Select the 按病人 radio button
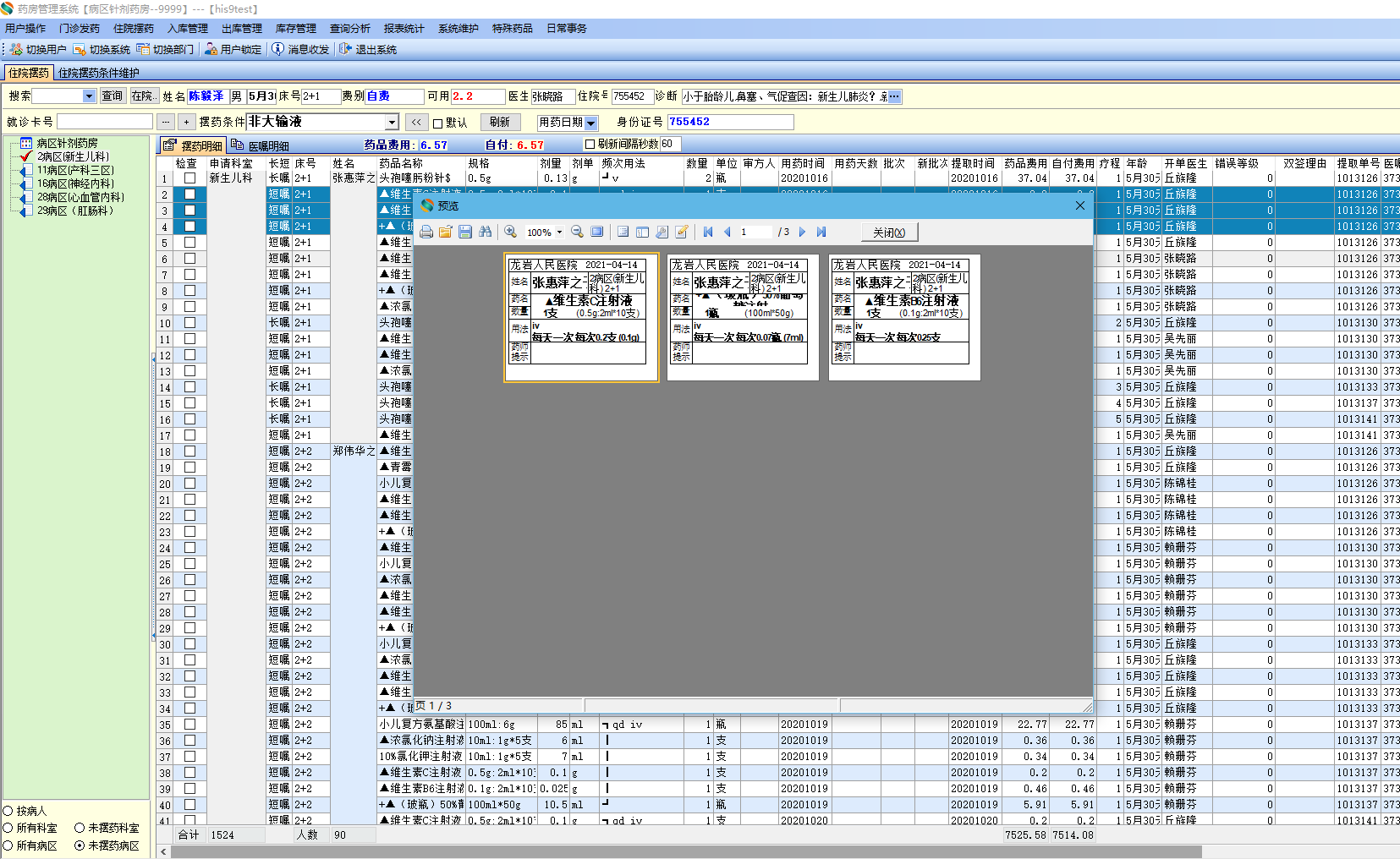 pyautogui.click(x=8, y=811)
